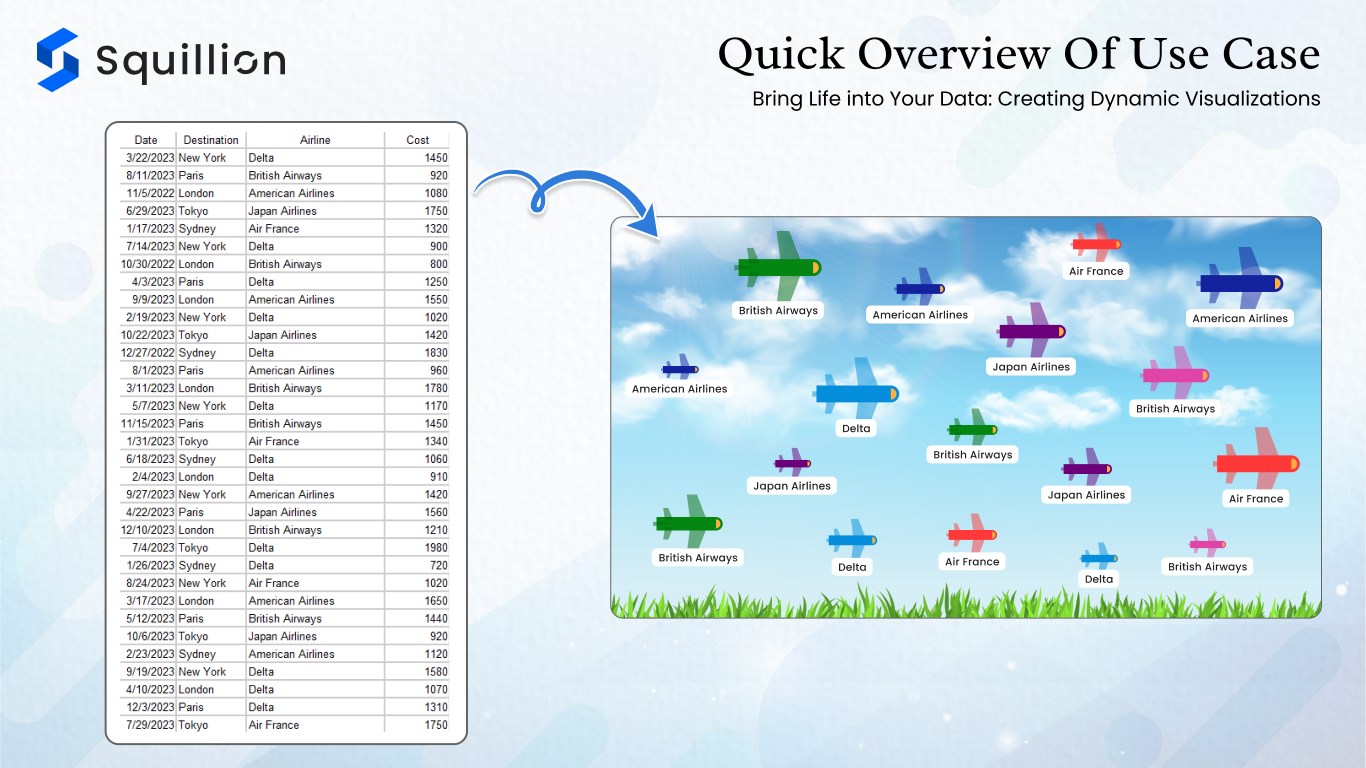Pick the smaller pink British Airways plane
Viewport: 1366px width, 768px height.
click(x=1207, y=543)
